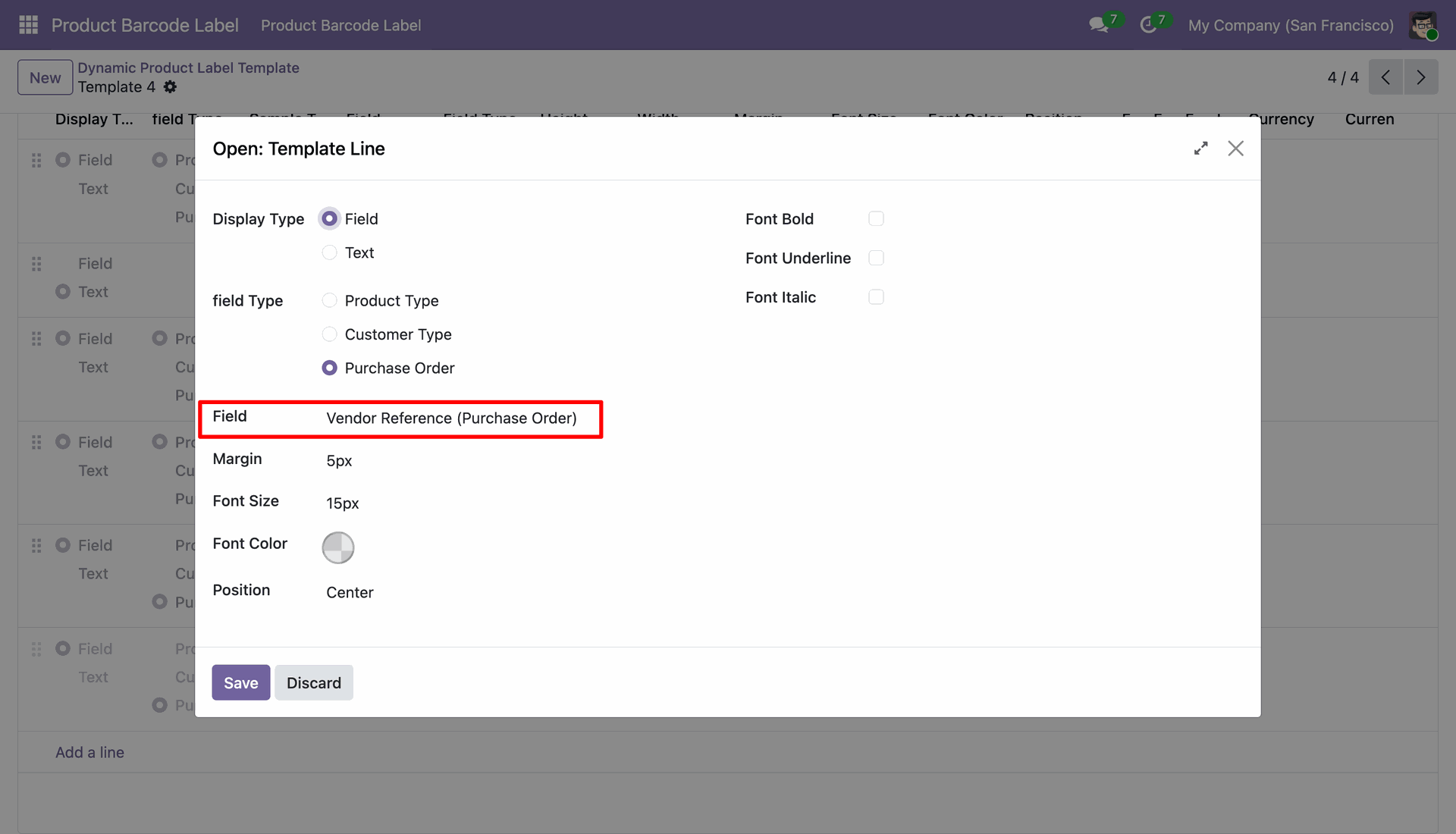Click the user avatar in top right
The width and height of the screenshot is (1456, 834).
point(1423,25)
